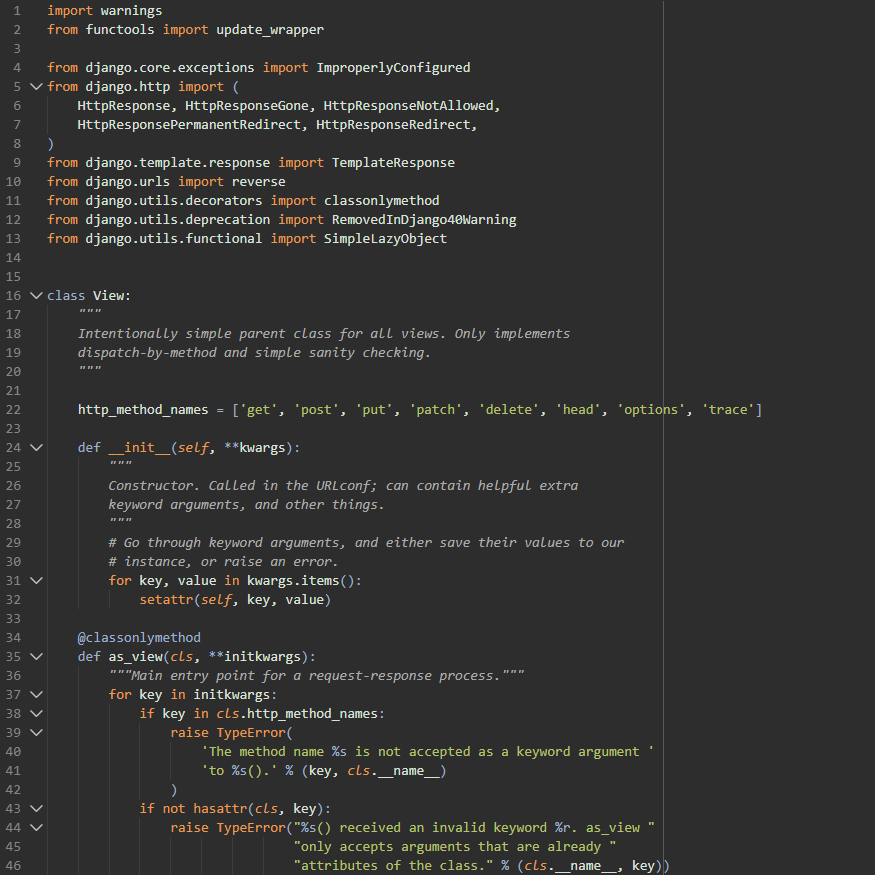Click 'HttpResponseGone' on line 6
Viewport: 875px width, 875px height.
click(247, 105)
